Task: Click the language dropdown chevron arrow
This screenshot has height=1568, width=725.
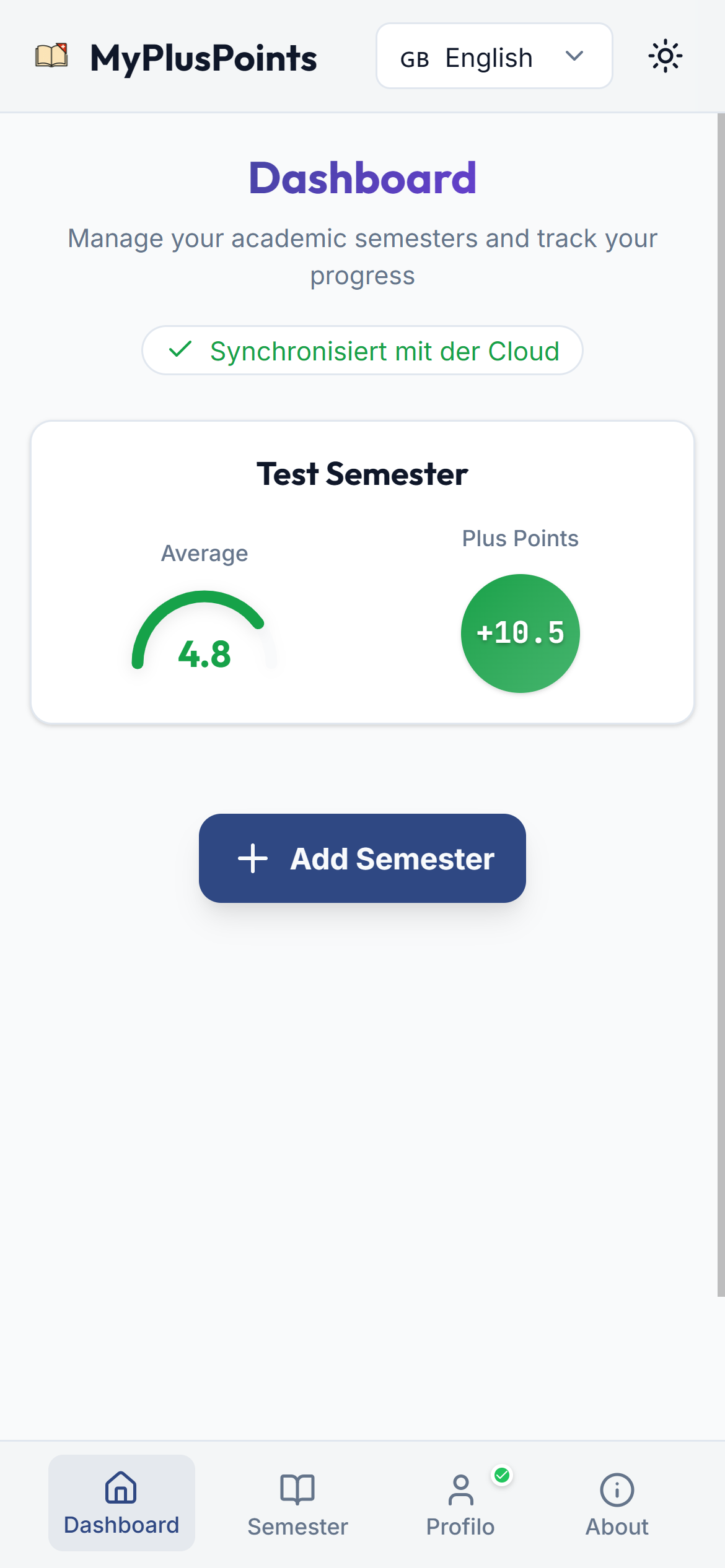Action: pyautogui.click(x=574, y=56)
